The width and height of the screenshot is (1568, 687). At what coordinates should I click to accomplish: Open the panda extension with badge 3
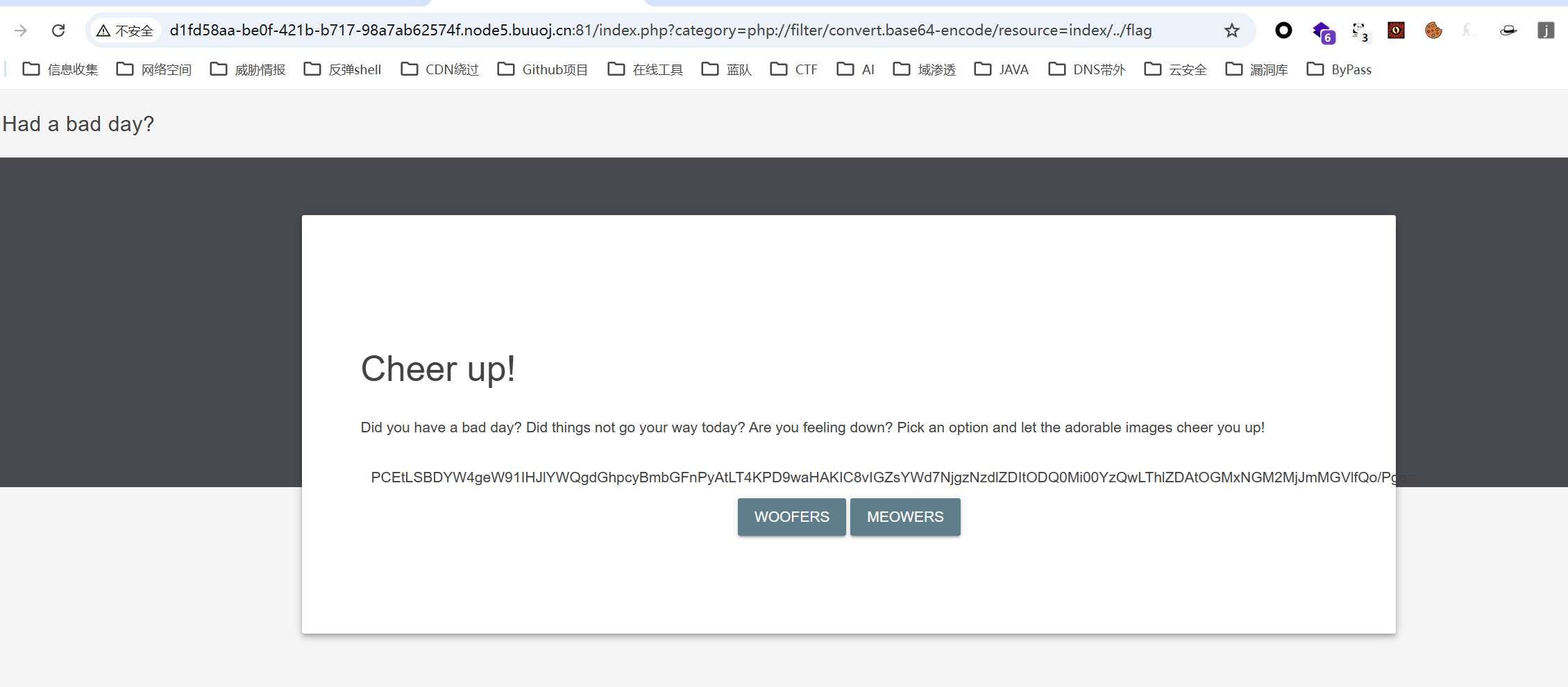point(1360,32)
